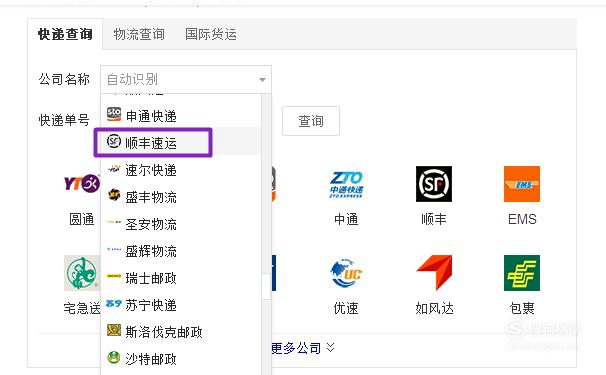Image resolution: width=606 pixels, height=375 pixels.
Task: Open the 公司名称 dropdown arrow
Action: point(262,80)
